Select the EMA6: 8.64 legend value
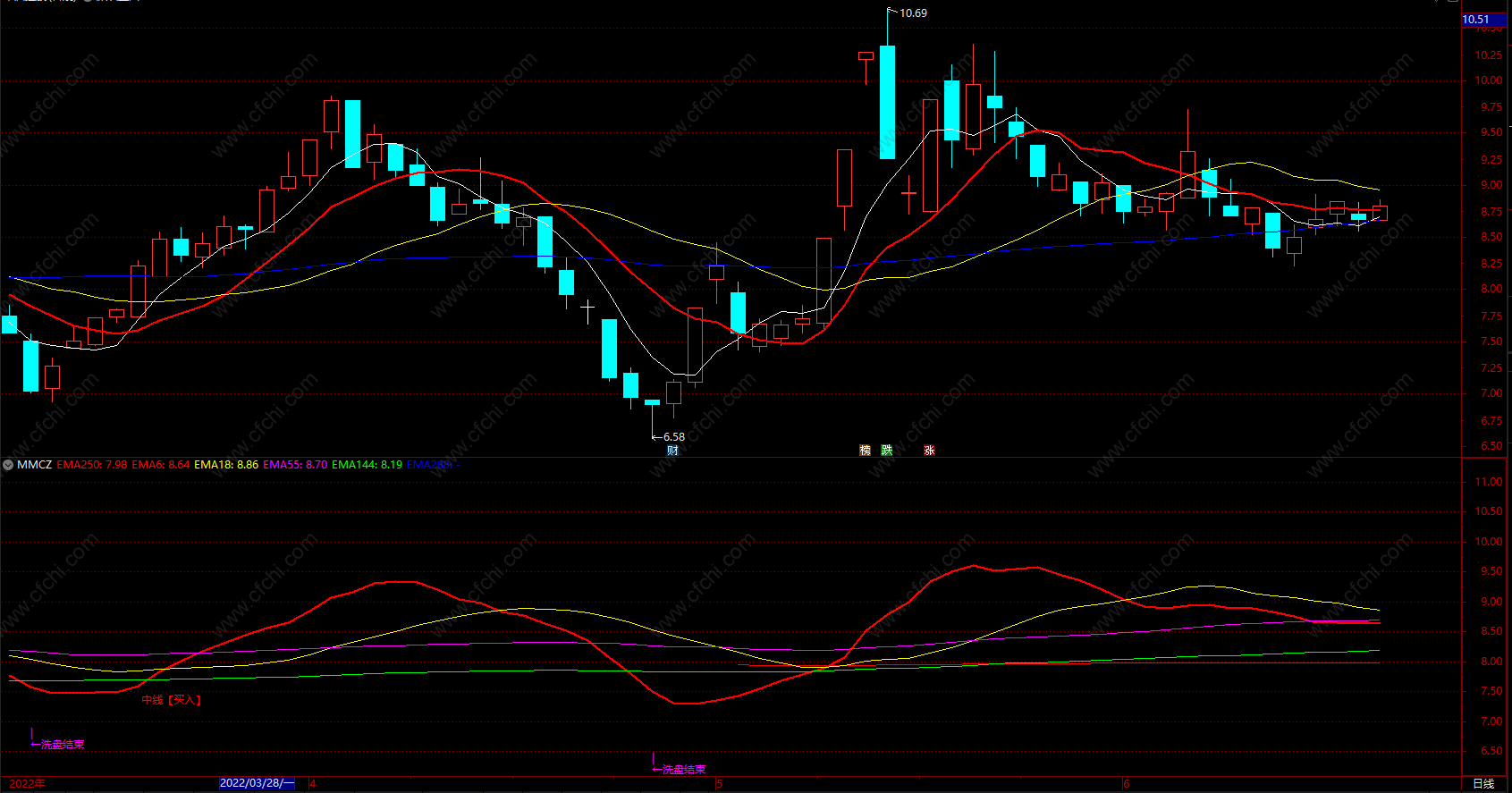 coord(161,465)
